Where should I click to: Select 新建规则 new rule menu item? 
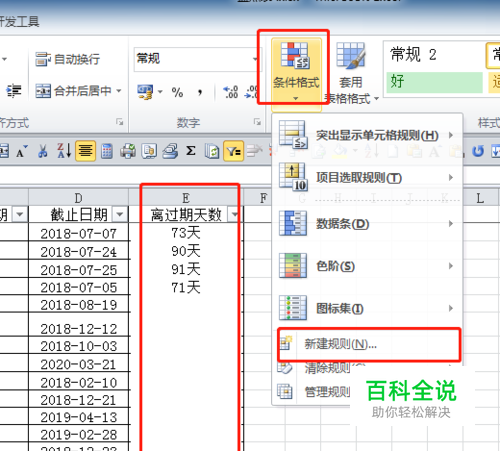[x=369, y=344]
